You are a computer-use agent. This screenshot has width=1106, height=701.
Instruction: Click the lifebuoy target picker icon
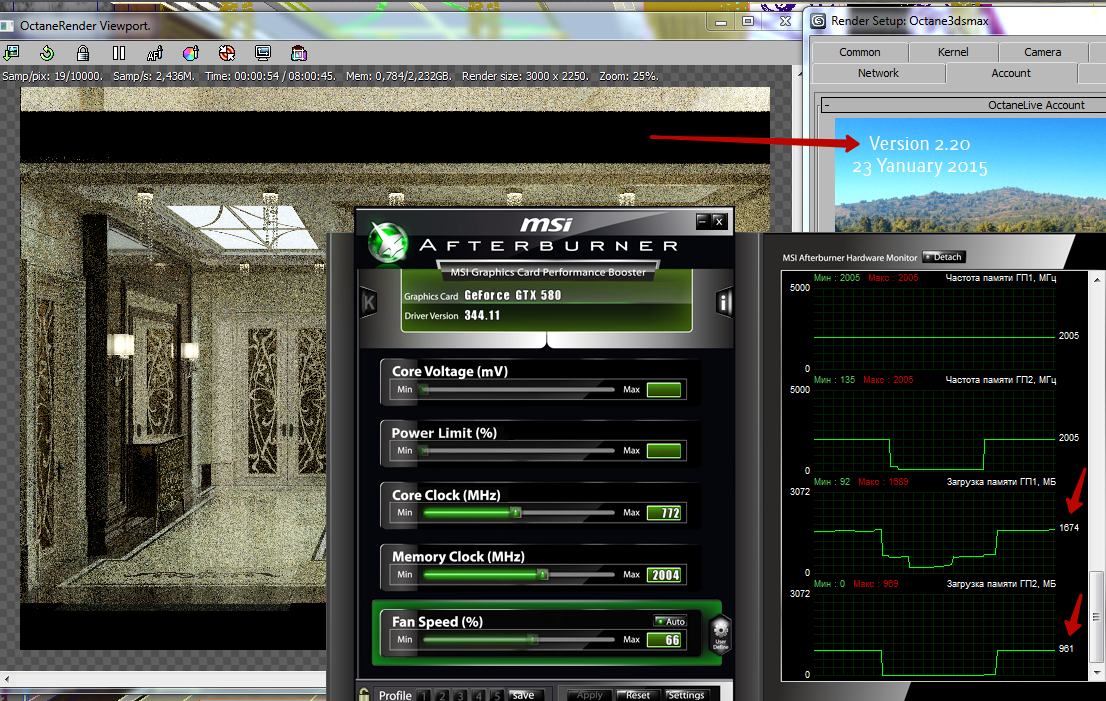(226, 53)
